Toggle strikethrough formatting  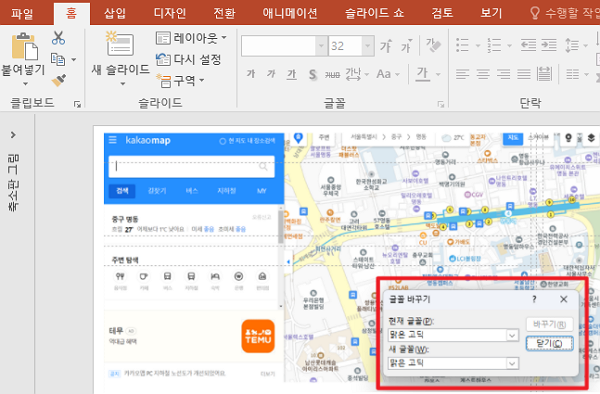tap(332, 75)
